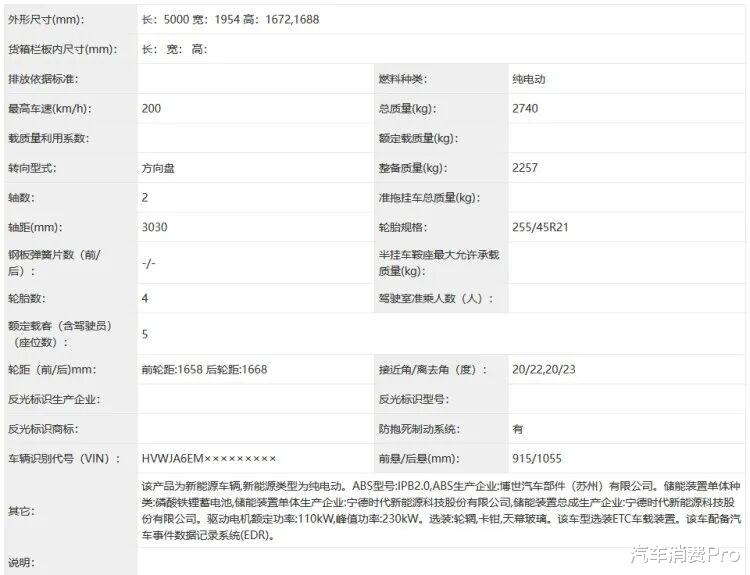Select the 载质量利用系数 label
Screen dimensions: 750x575
tap(49, 138)
